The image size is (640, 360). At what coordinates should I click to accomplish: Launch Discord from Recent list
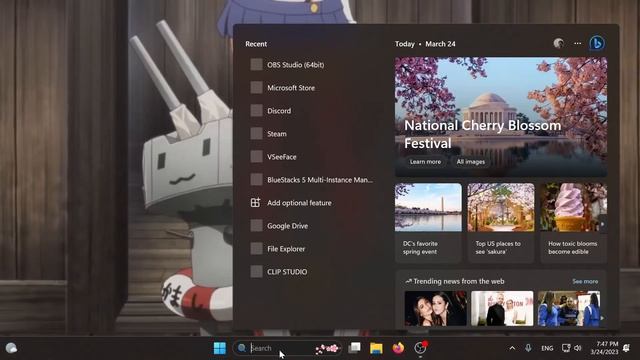[x=311, y=111]
